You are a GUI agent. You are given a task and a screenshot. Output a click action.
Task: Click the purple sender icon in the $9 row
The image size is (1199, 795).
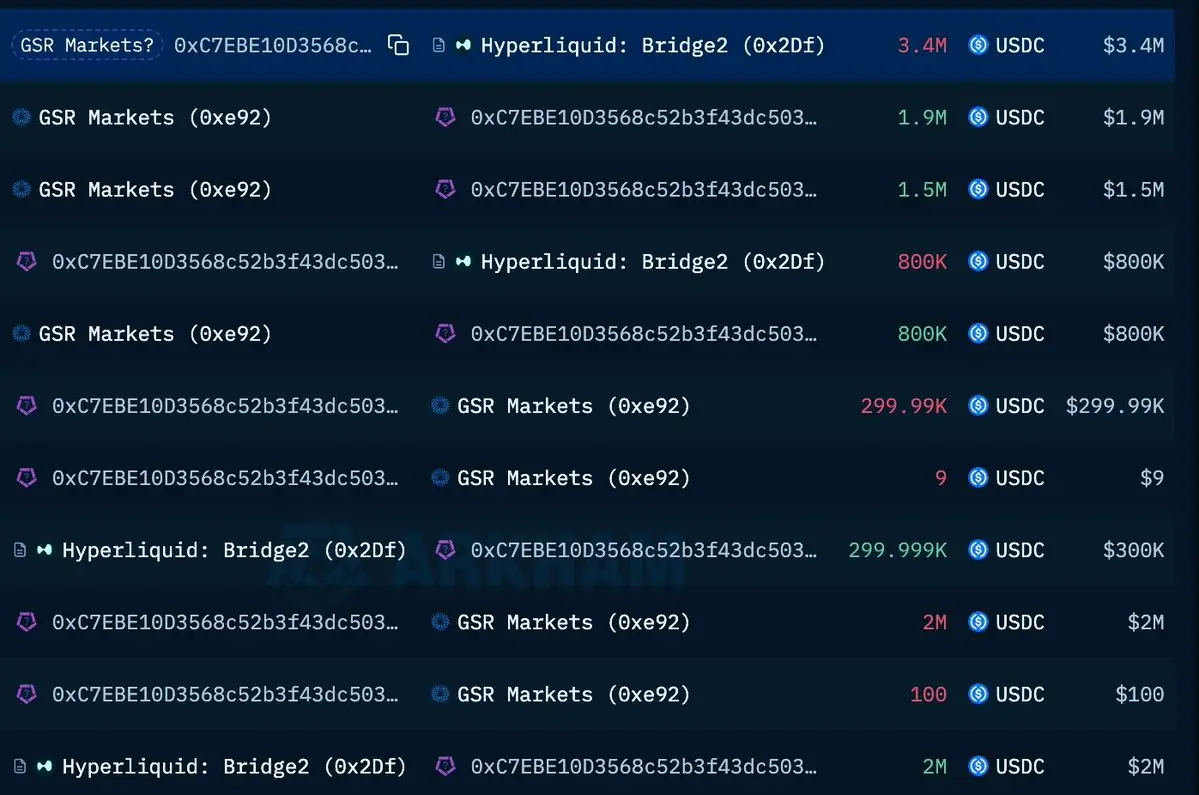pos(27,478)
